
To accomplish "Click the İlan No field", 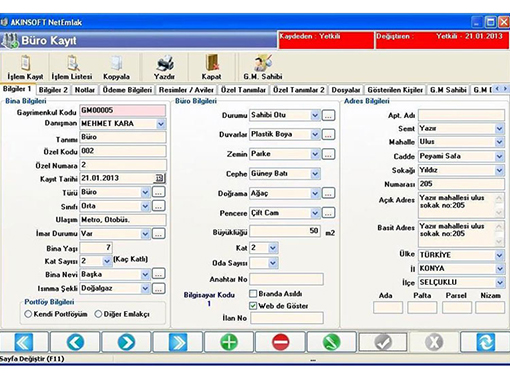I will coord(287,318).
